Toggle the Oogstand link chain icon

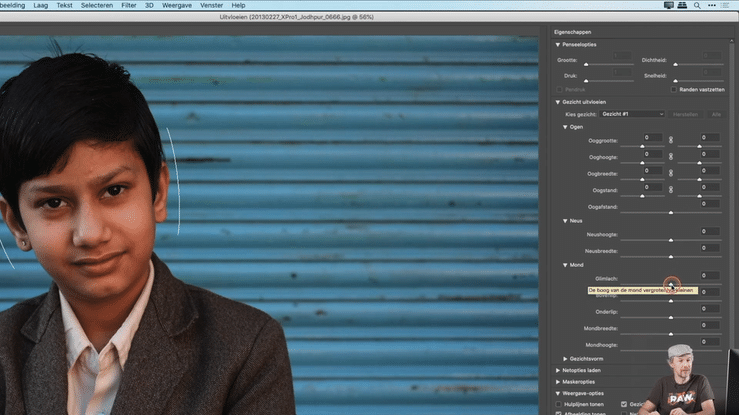pyautogui.click(x=671, y=189)
